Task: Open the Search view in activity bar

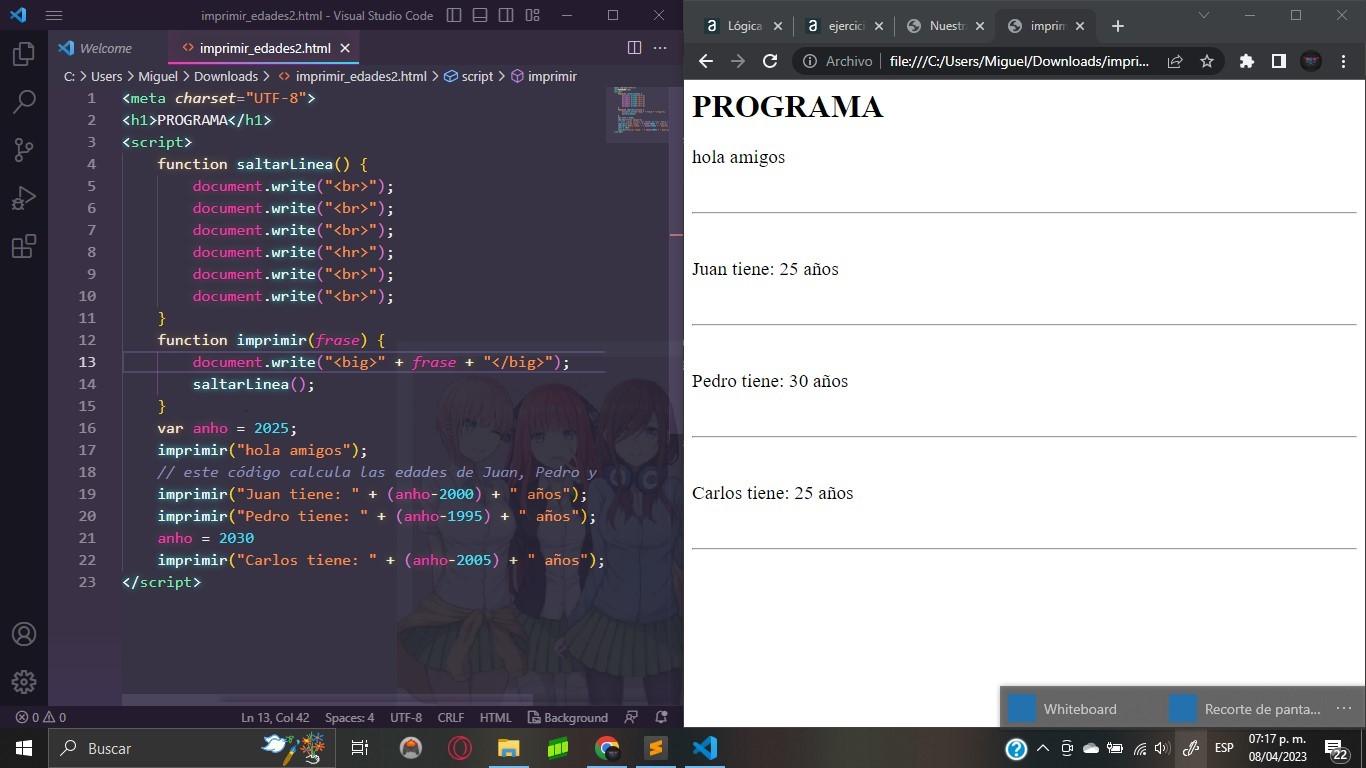Action: [24, 101]
